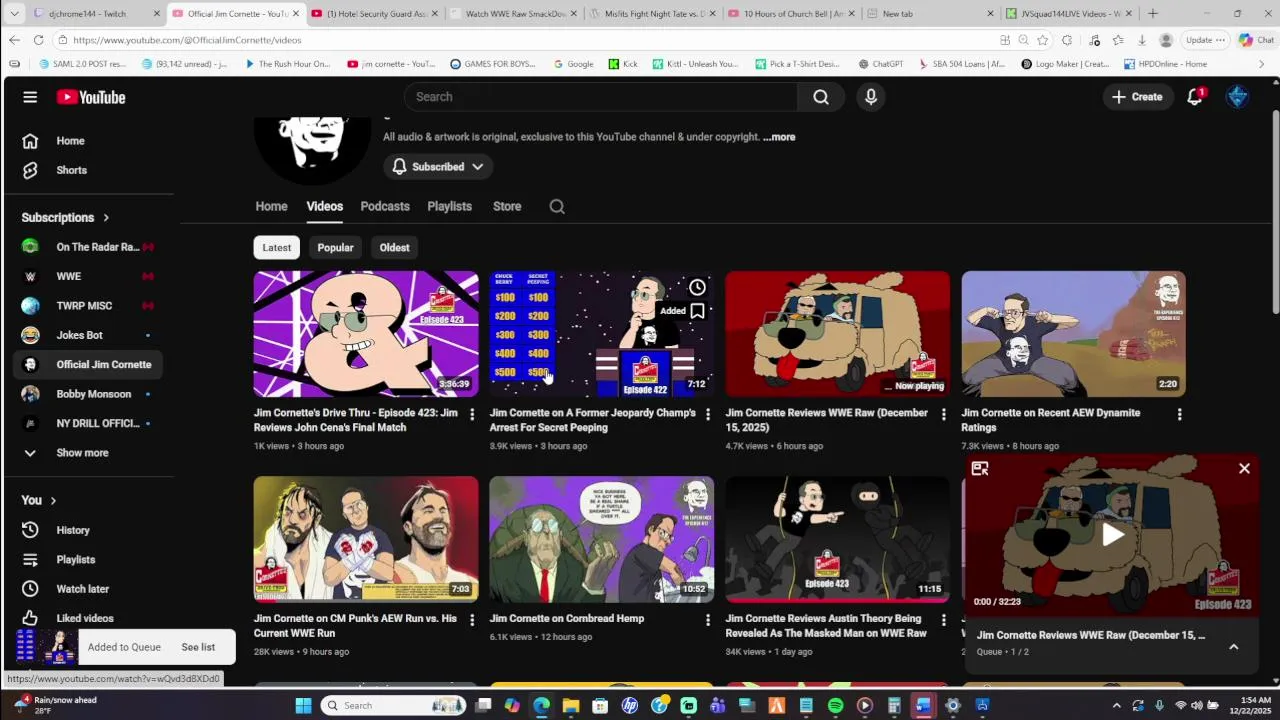Click the search magnifier button

click(x=821, y=97)
